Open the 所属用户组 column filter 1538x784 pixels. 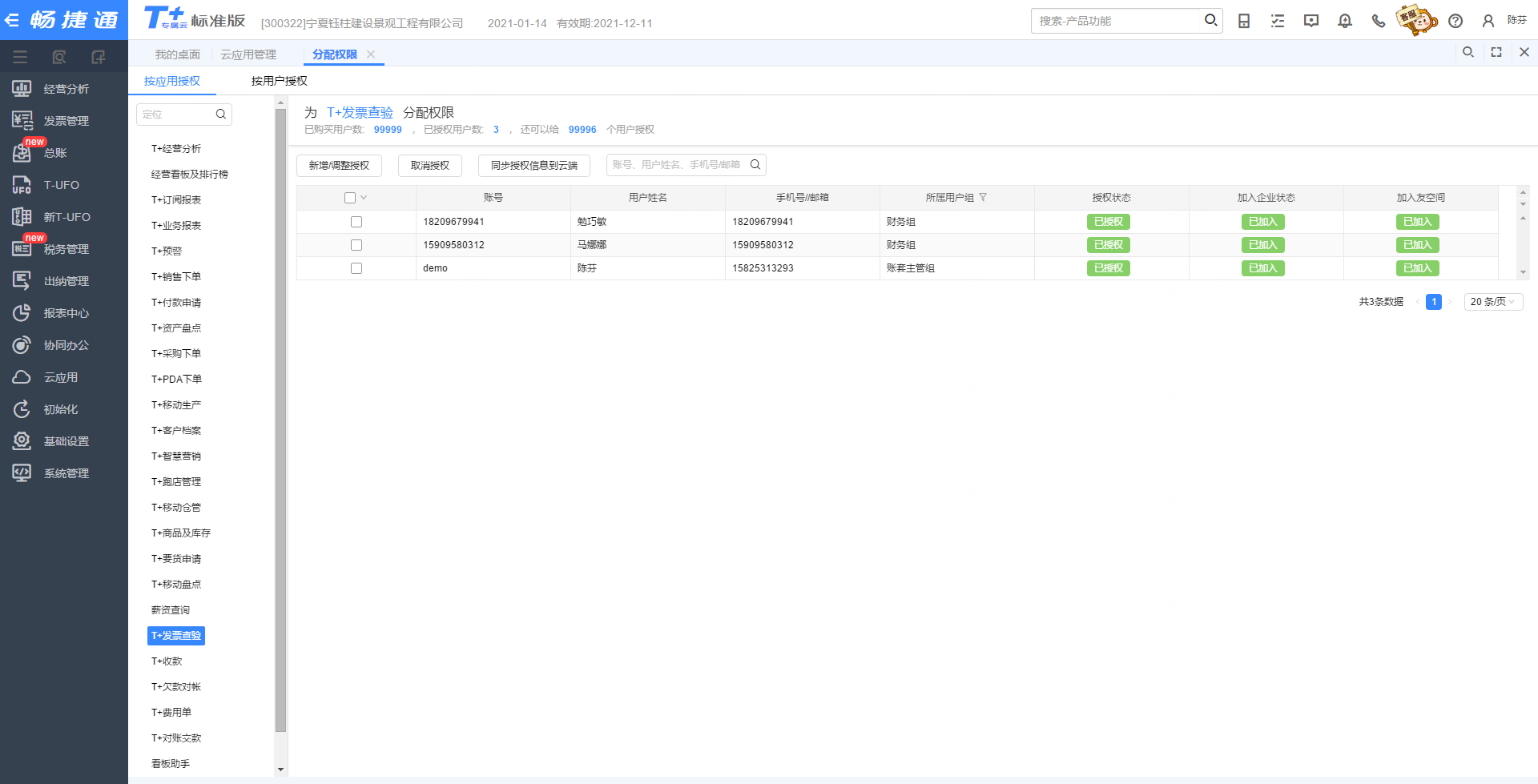983,198
